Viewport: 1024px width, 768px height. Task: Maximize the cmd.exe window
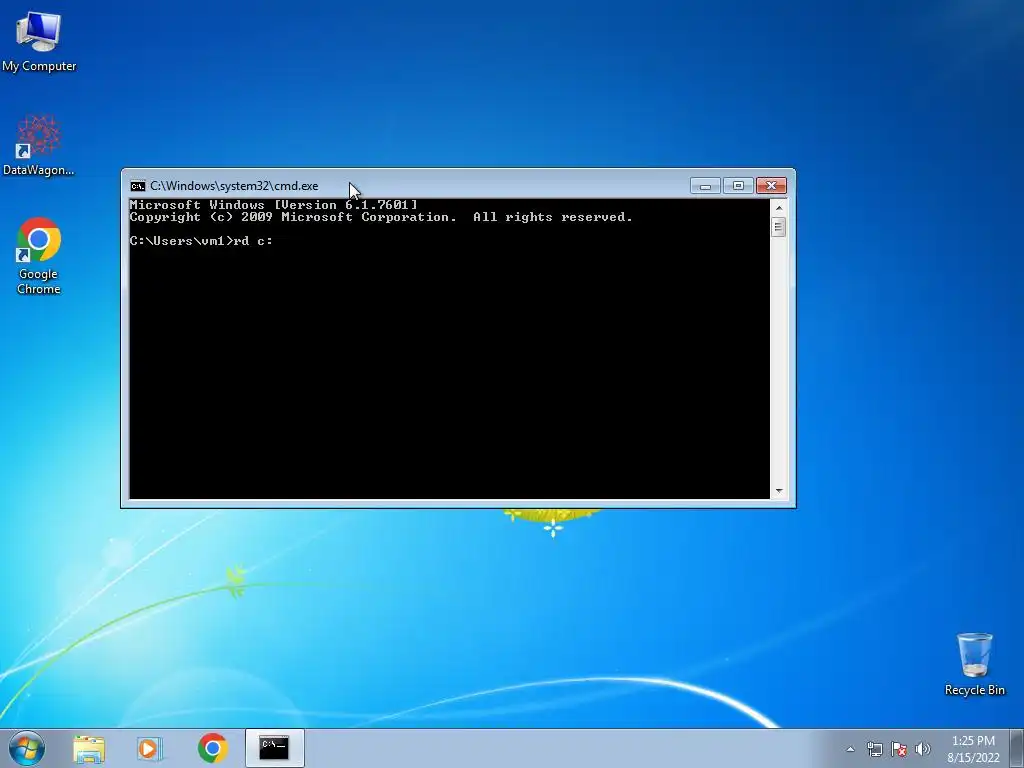tap(738, 186)
